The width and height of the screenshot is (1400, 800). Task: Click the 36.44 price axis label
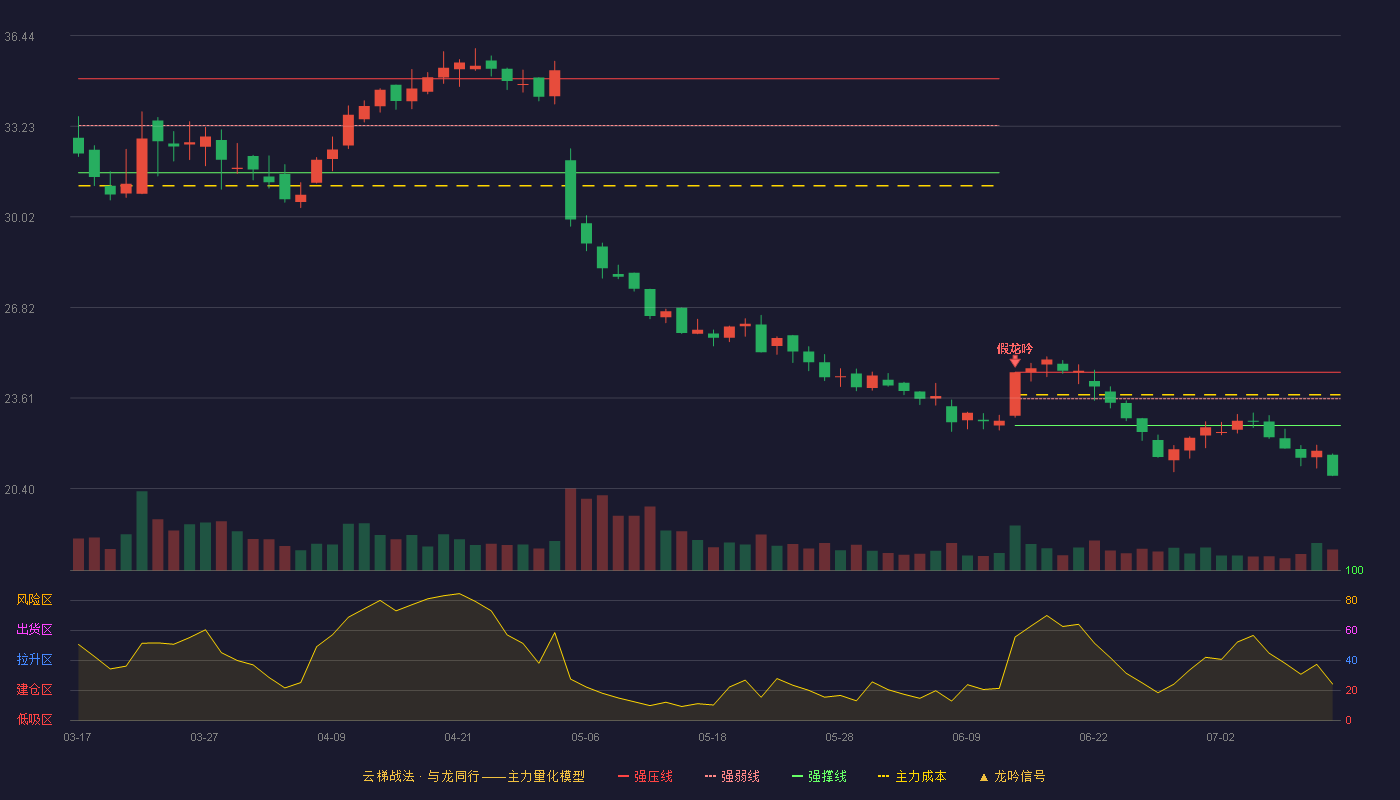click(x=20, y=37)
